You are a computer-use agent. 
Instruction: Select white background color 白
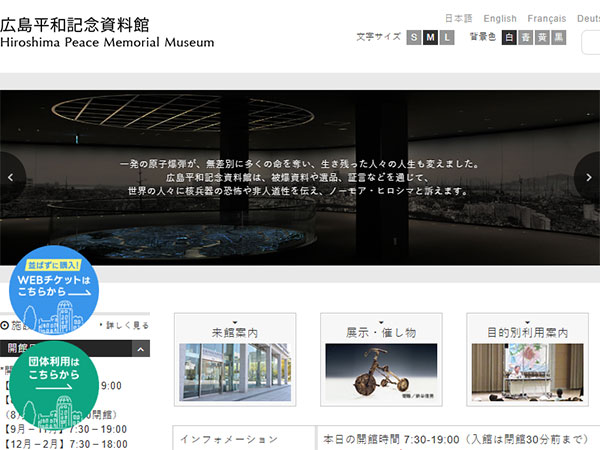click(509, 38)
